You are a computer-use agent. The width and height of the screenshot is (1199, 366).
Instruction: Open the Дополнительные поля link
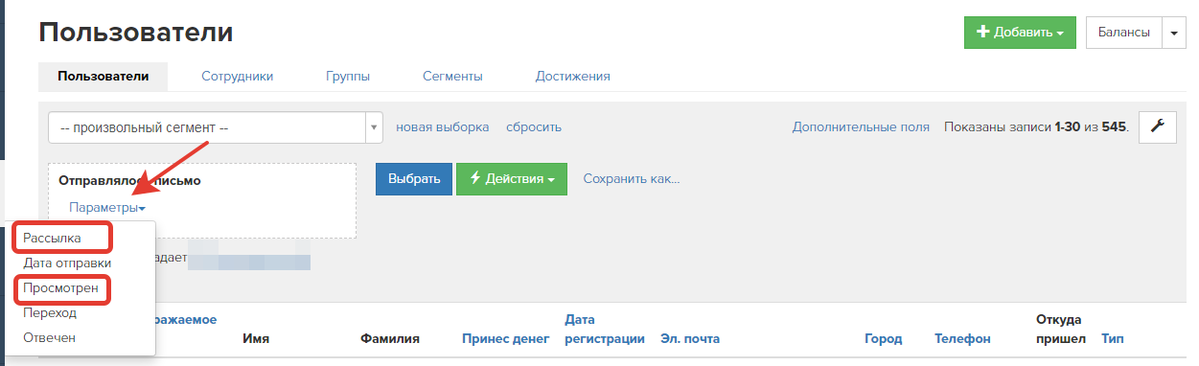coord(861,127)
